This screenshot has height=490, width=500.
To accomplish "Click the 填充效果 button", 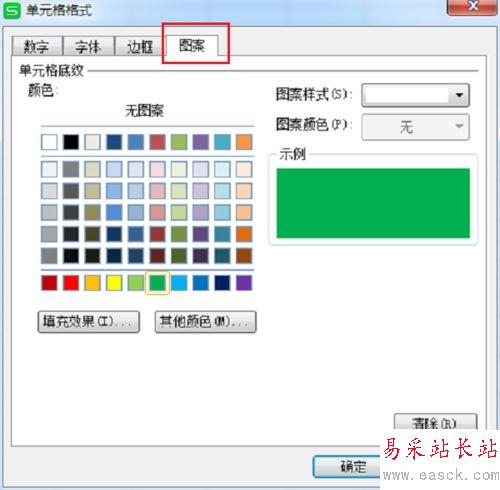I will click(89, 322).
